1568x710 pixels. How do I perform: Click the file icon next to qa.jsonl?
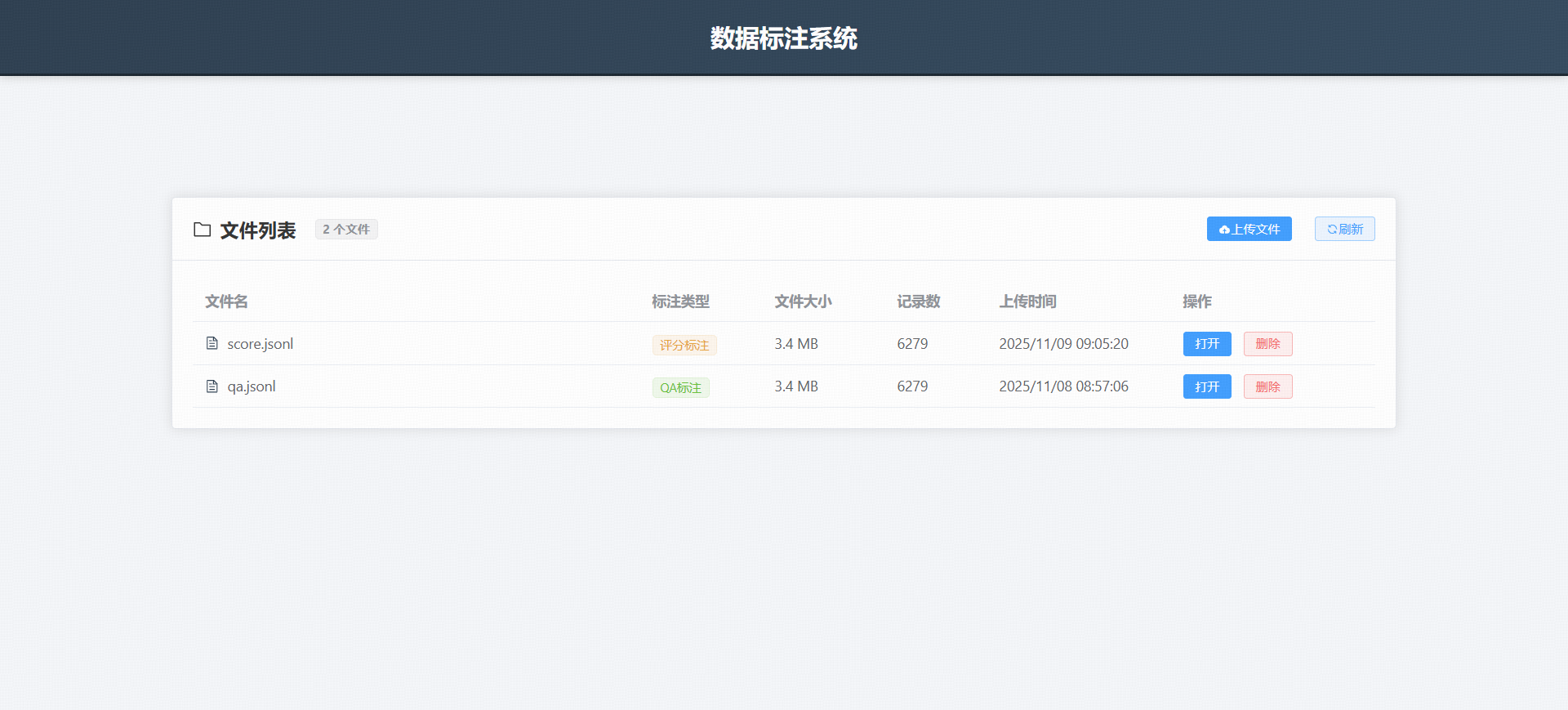[x=212, y=386]
